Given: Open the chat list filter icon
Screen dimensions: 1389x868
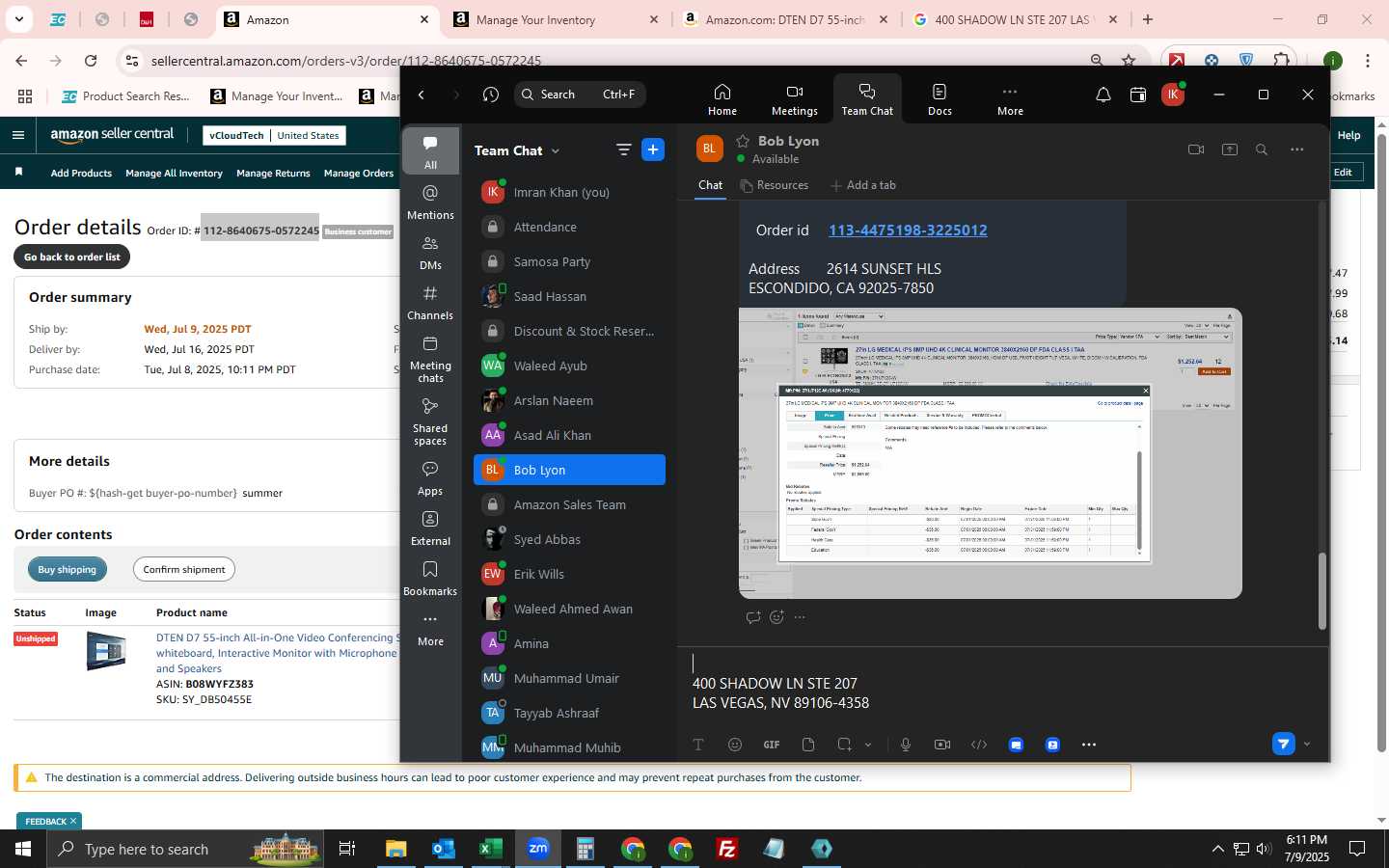Looking at the screenshot, I should [x=623, y=149].
